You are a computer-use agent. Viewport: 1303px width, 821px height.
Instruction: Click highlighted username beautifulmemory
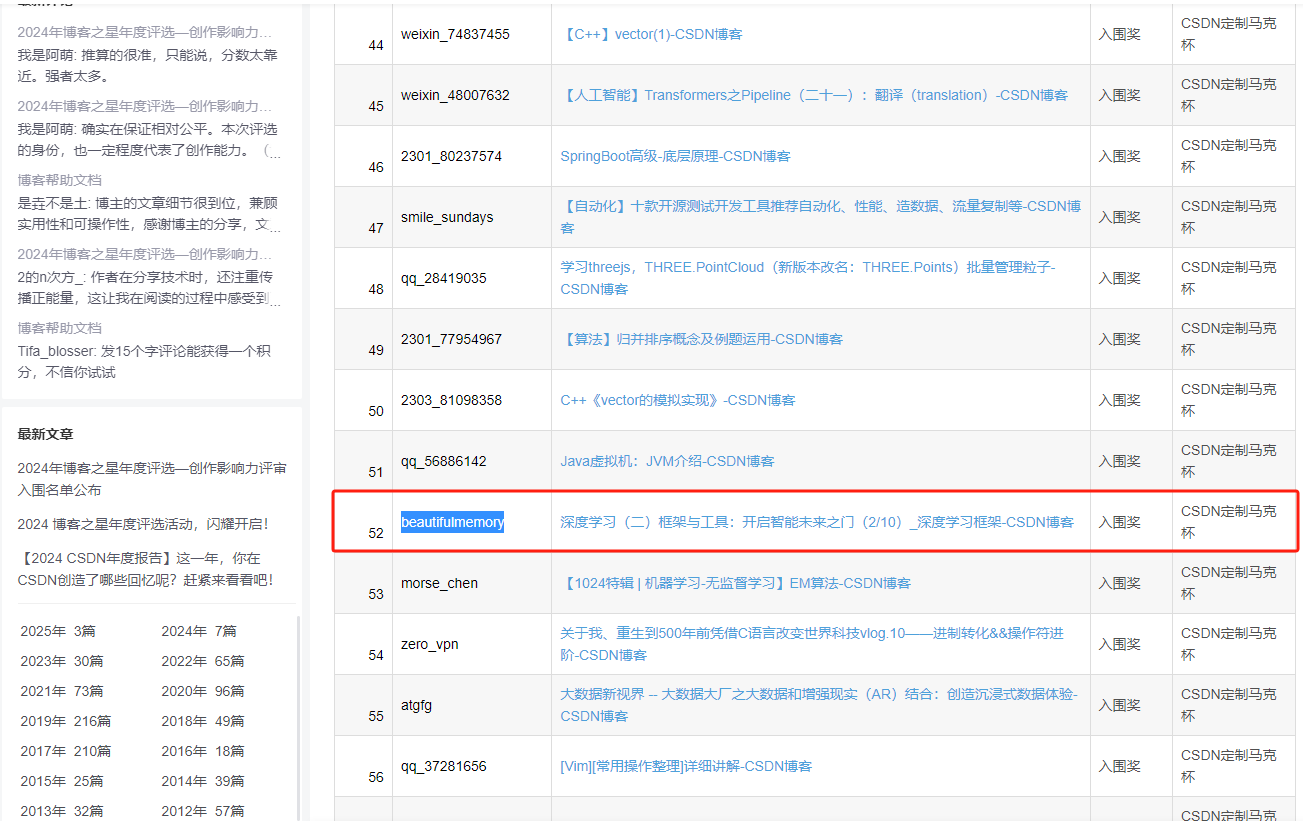[x=453, y=522]
